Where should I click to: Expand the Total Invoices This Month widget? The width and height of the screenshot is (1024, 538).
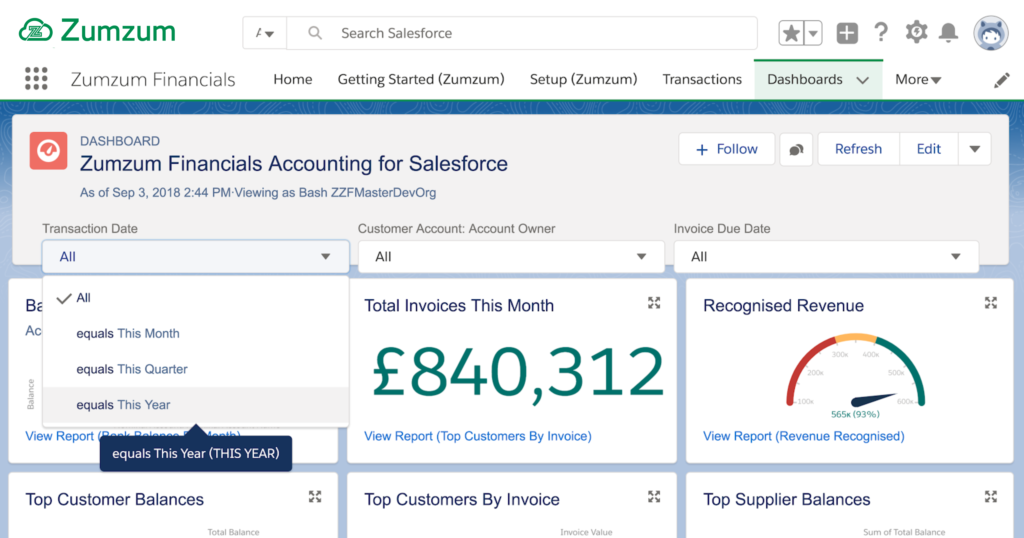(x=654, y=303)
